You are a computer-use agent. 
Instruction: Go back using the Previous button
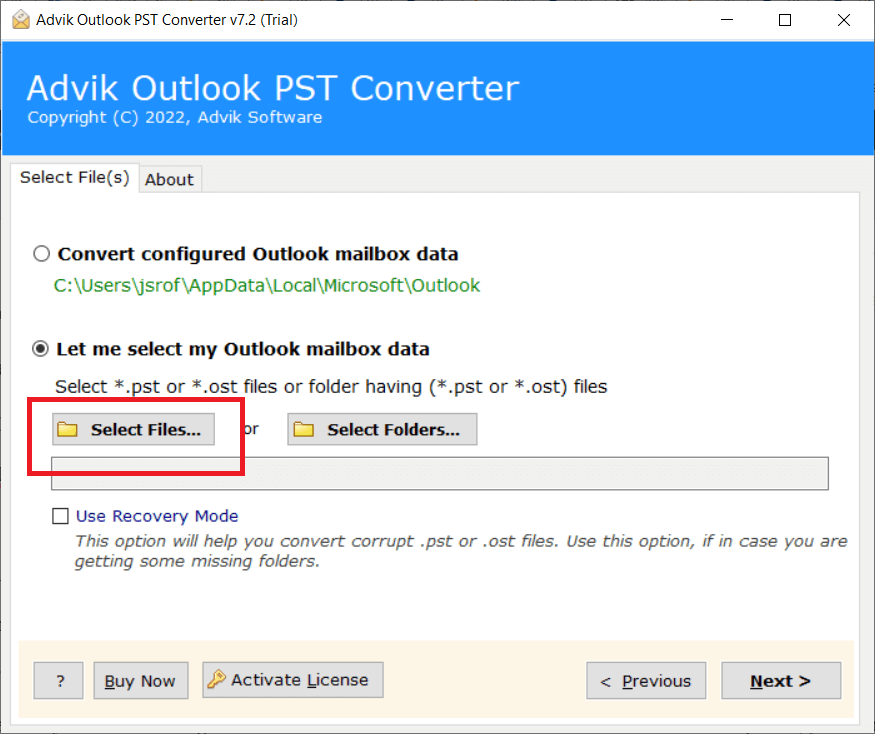pos(645,681)
